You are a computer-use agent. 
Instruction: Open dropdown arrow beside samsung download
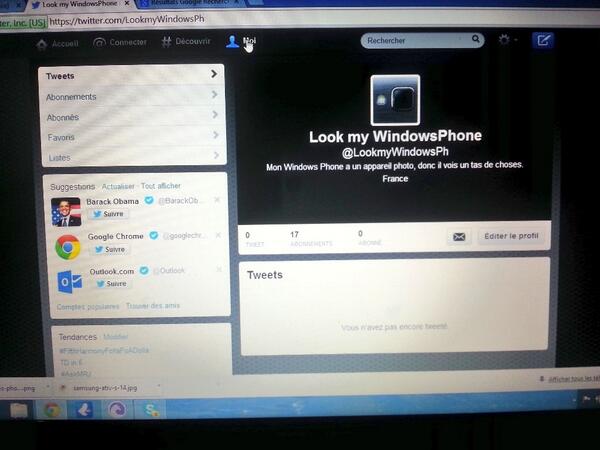[158, 386]
